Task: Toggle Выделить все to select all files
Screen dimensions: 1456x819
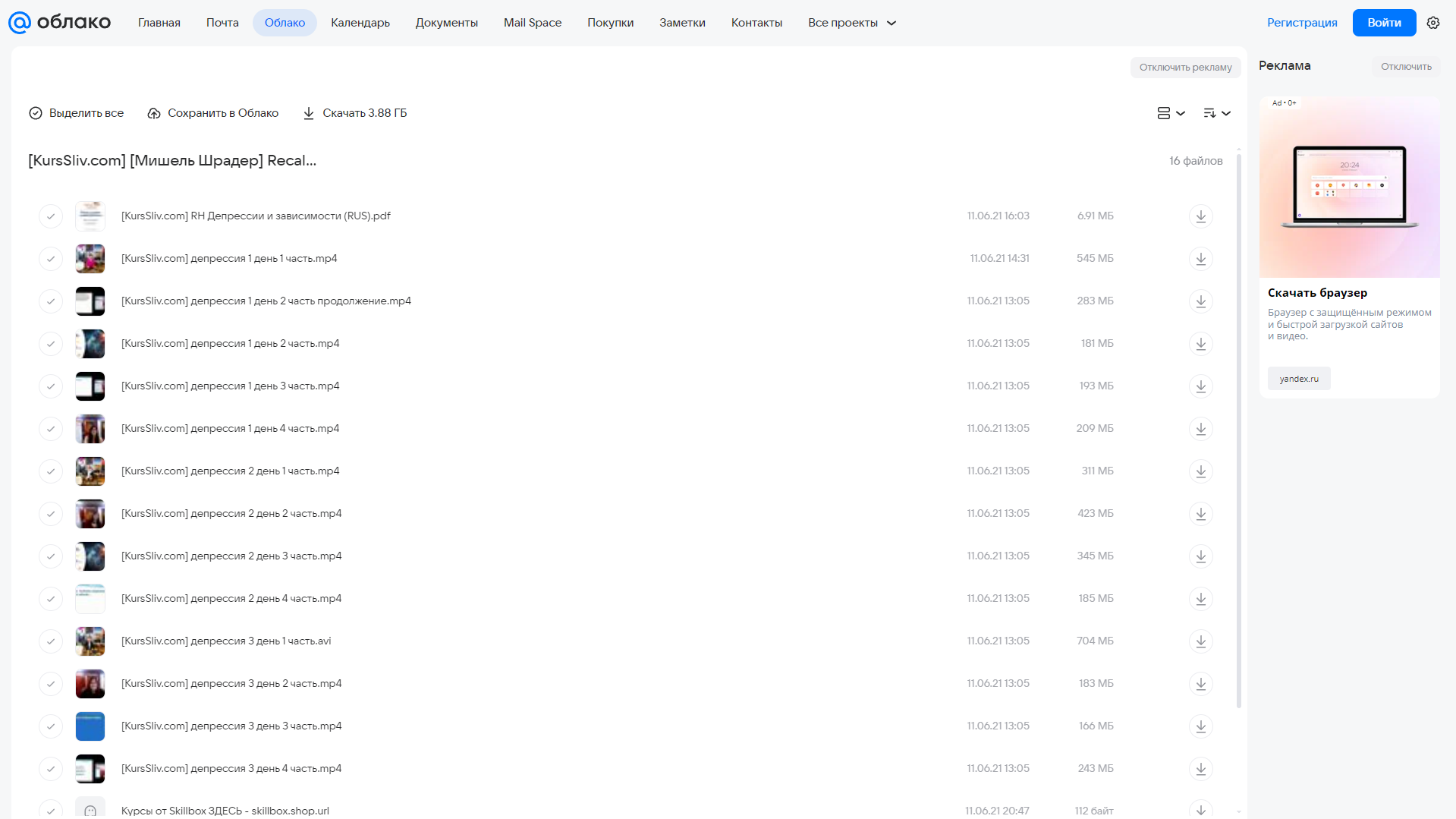Action: tap(76, 113)
